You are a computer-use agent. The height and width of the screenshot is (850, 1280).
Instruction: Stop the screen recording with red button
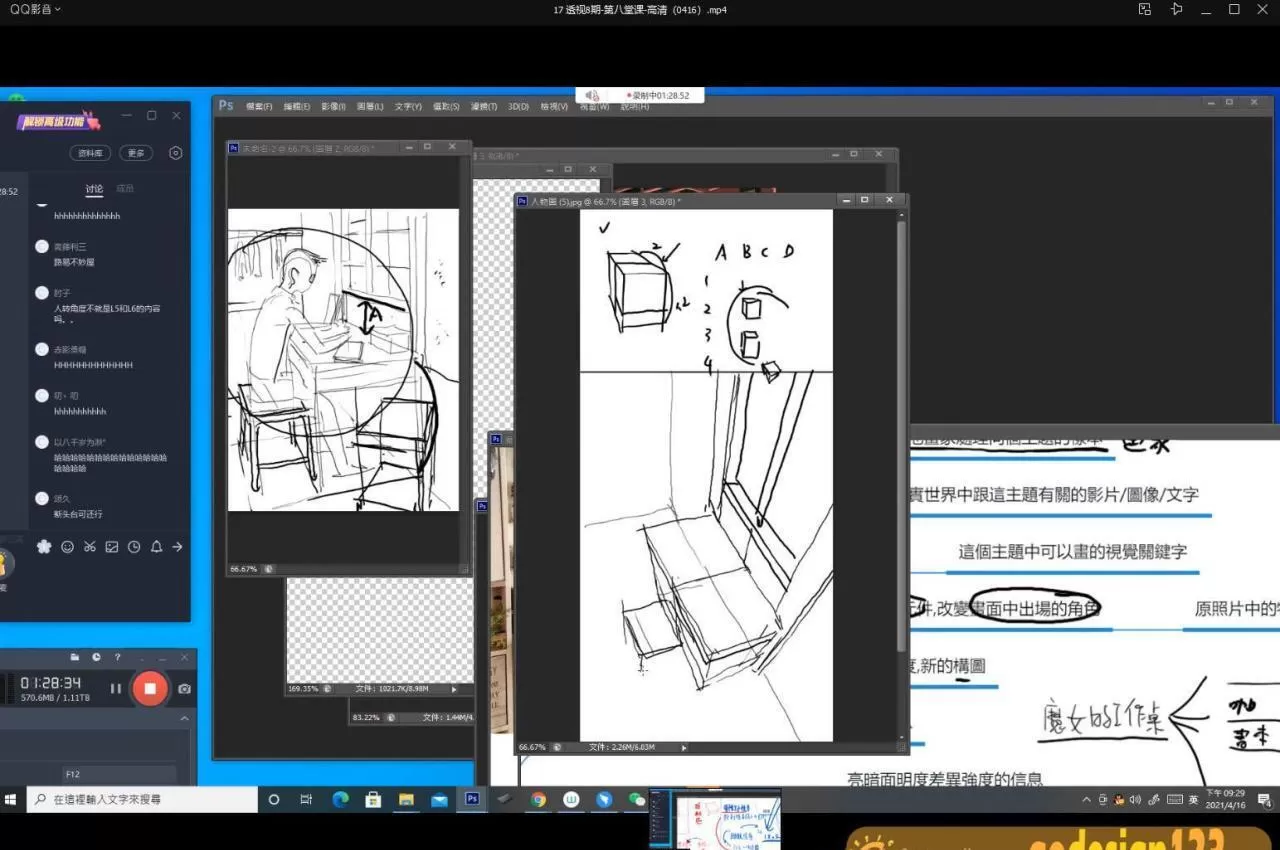(x=150, y=688)
